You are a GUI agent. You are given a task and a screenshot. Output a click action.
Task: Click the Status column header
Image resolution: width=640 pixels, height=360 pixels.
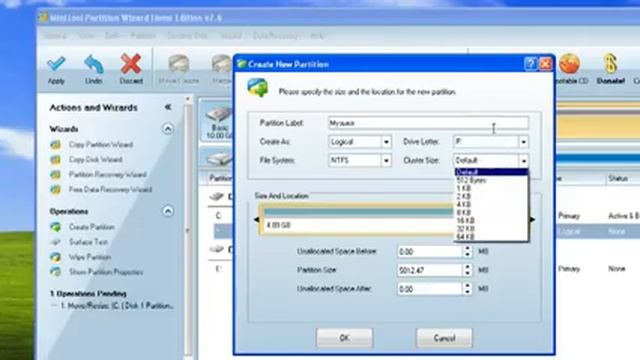click(x=618, y=179)
